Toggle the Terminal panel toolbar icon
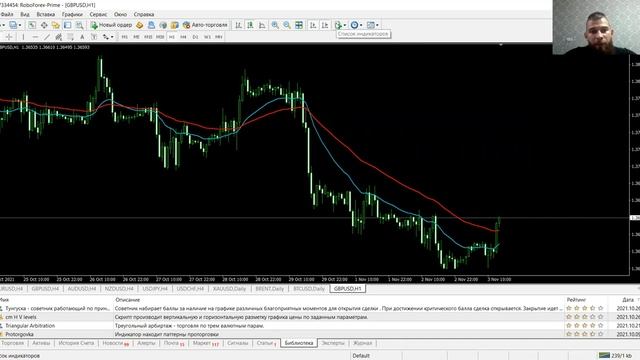The width and height of the screenshot is (640, 360). [68, 25]
